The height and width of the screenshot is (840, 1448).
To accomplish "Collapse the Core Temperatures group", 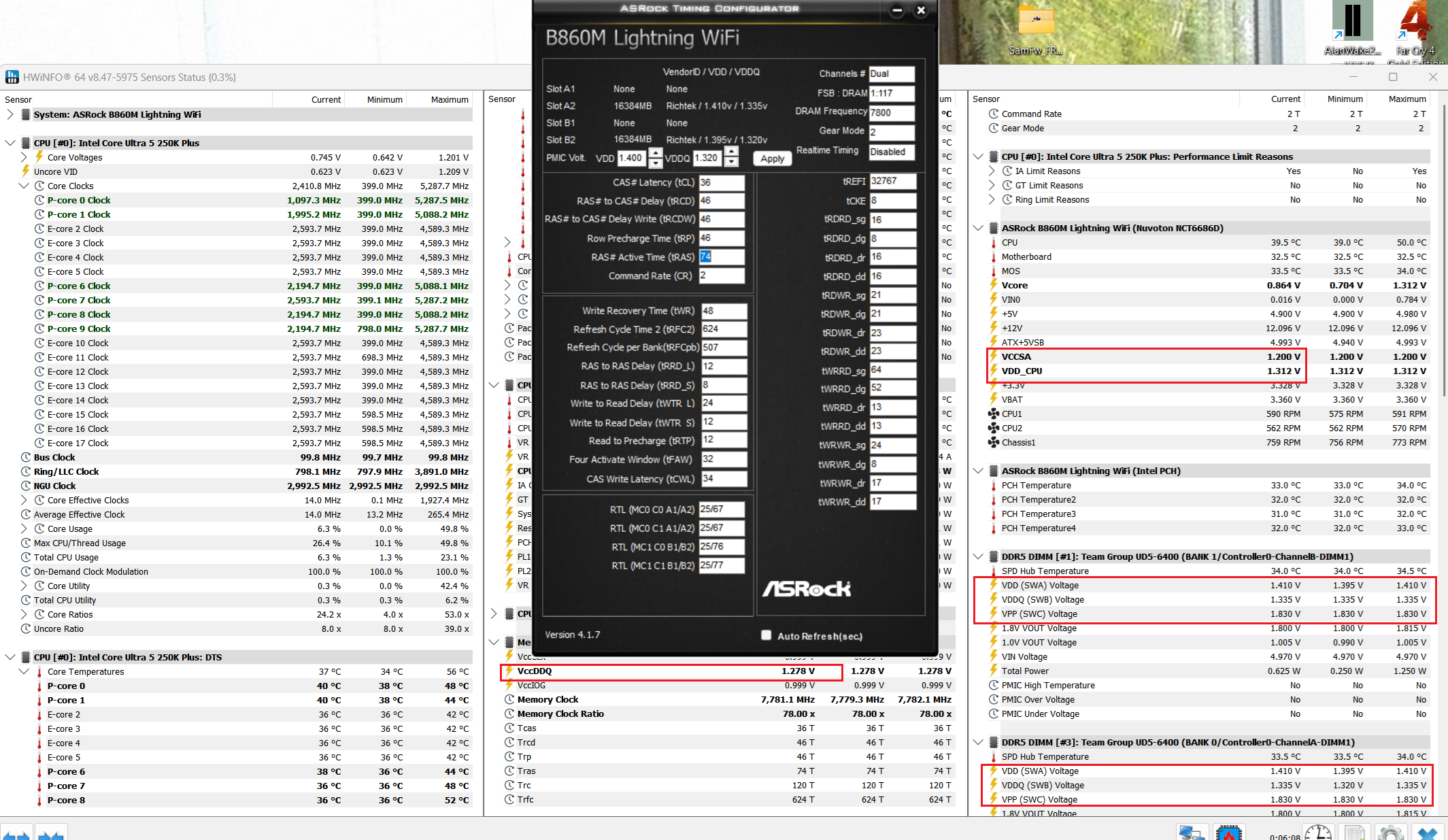I will click(24, 671).
